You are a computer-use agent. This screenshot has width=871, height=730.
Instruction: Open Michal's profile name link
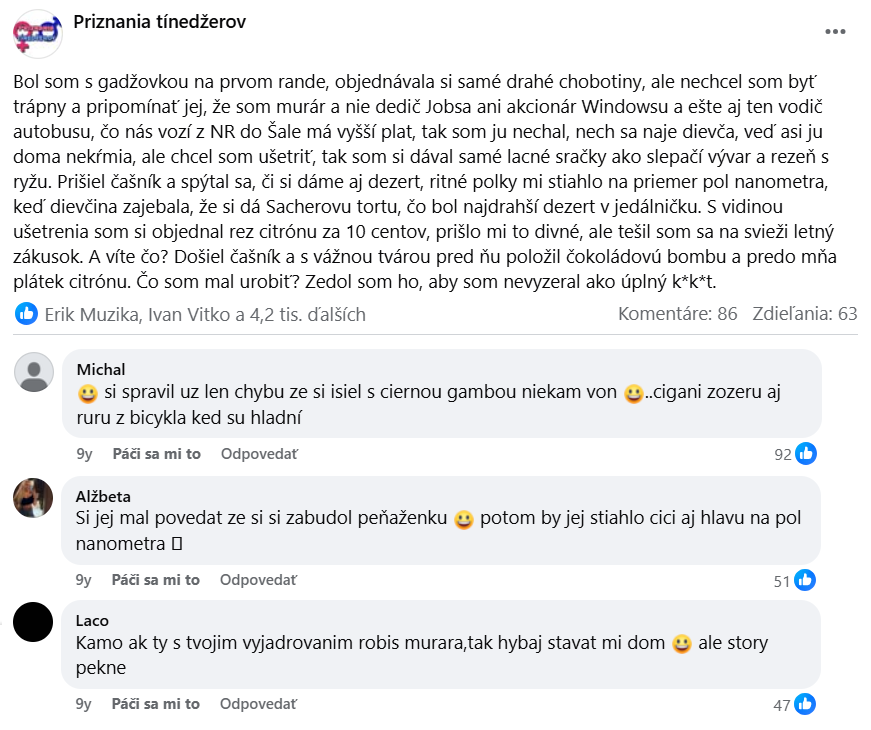(x=101, y=370)
